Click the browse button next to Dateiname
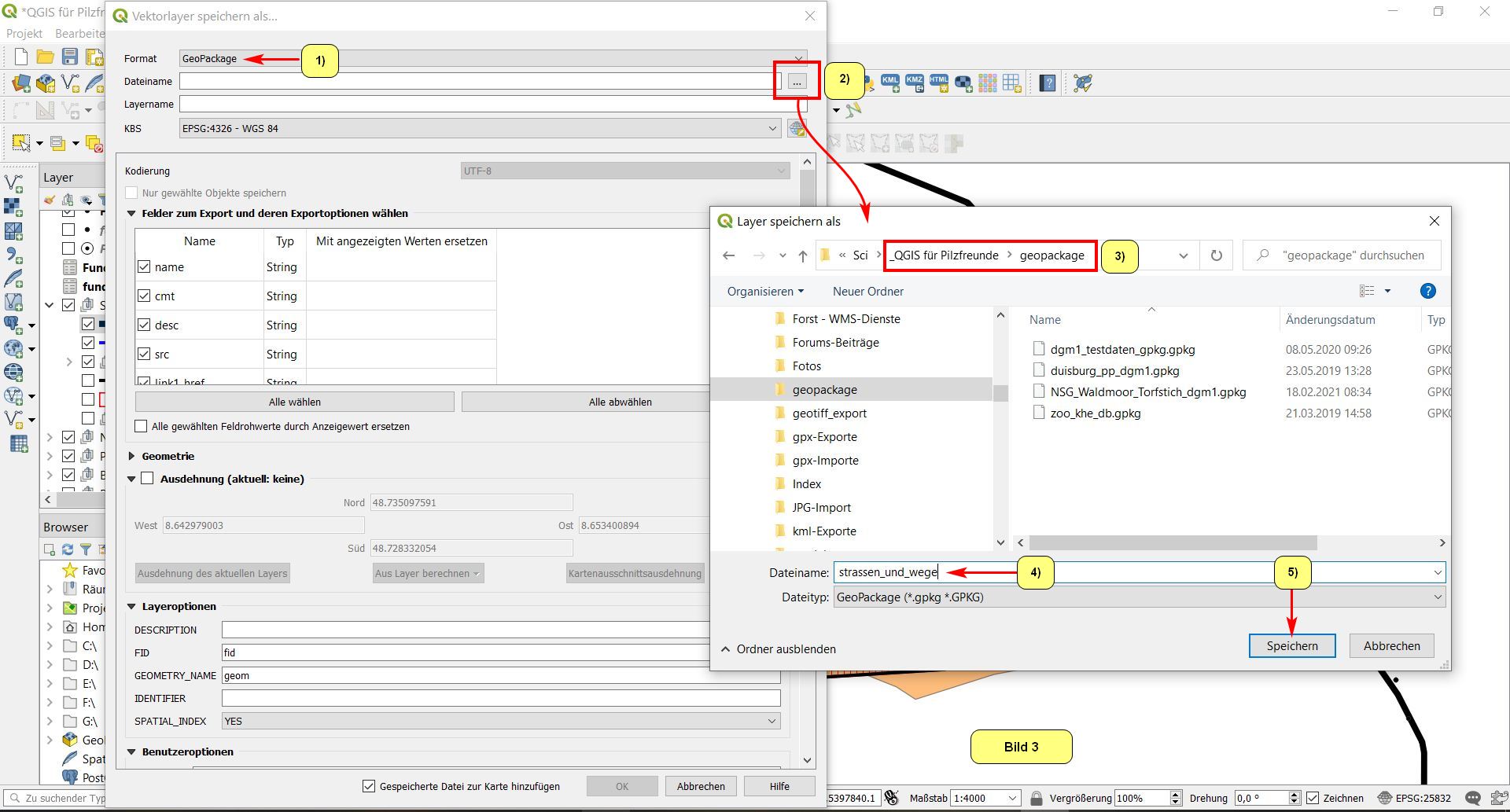The image size is (1510, 812). (x=797, y=82)
